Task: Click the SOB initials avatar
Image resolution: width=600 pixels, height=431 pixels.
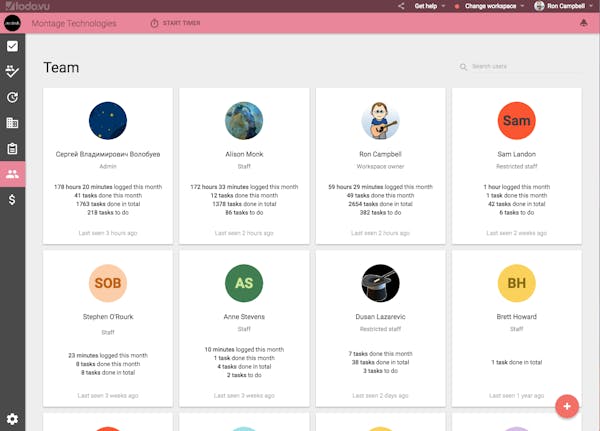Action: (108, 283)
